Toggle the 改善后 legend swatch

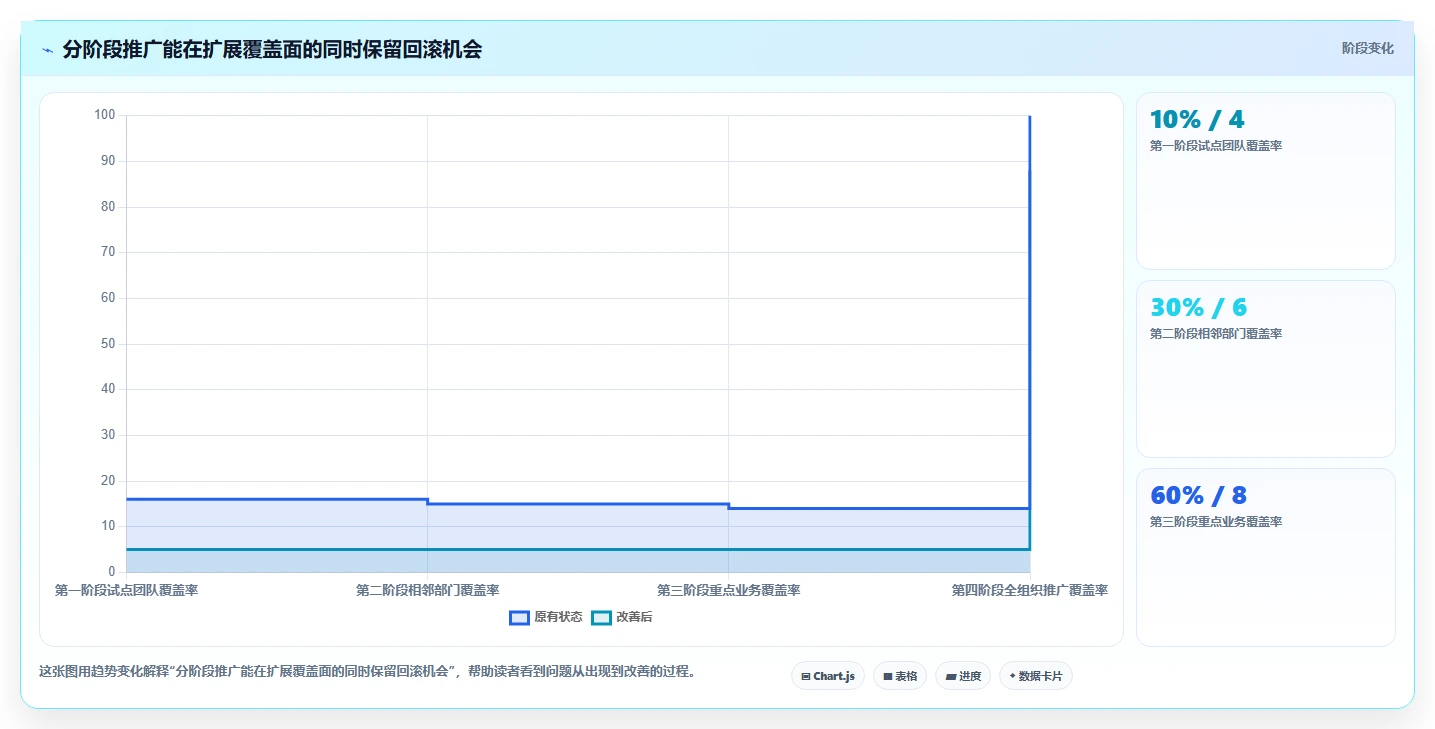(x=601, y=618)
